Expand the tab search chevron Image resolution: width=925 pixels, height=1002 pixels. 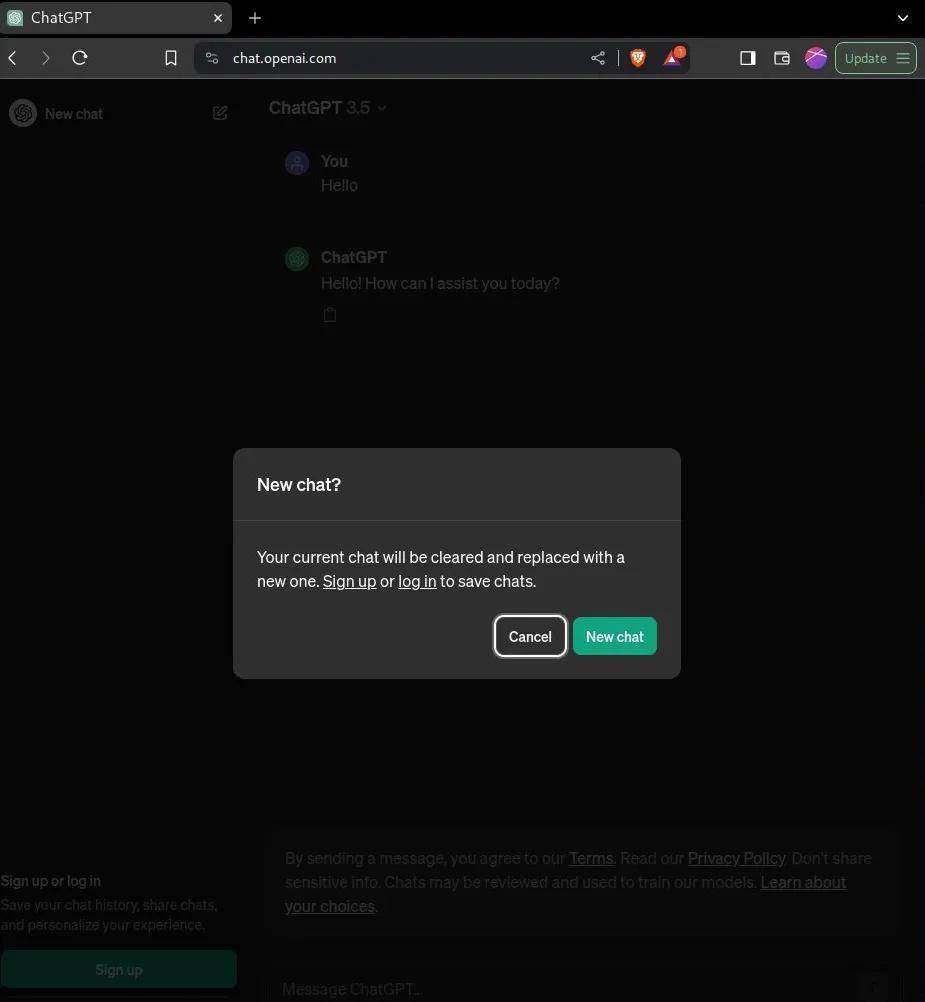point(903,18)
